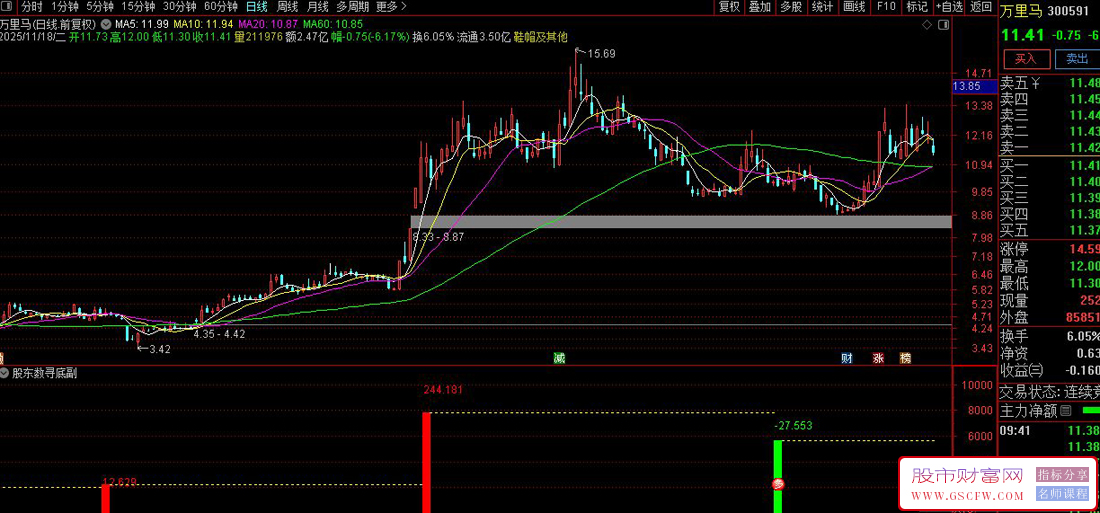
Task: Switch to 周线 weekly chart
Action: (287, 7)
